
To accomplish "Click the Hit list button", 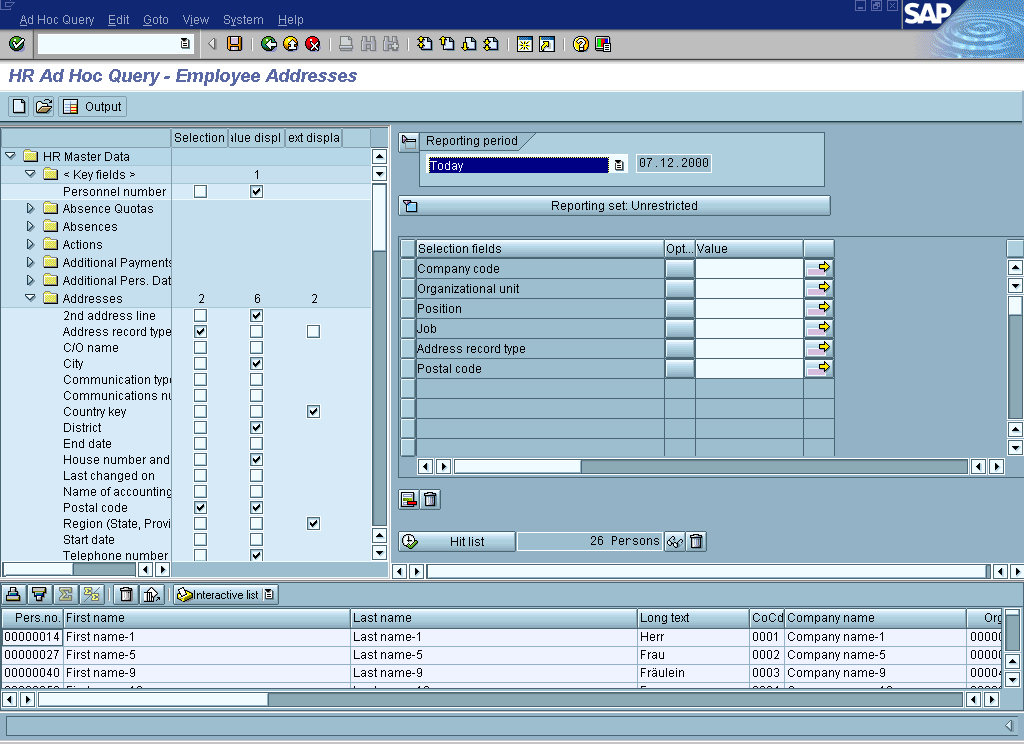I will [x=456, y=542].
